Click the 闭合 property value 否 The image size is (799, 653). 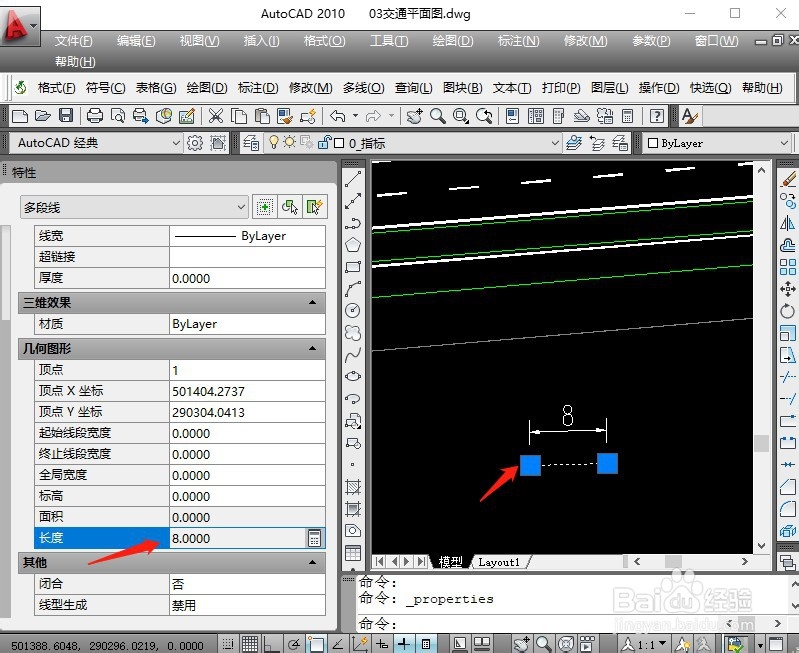tap(247, 584)
